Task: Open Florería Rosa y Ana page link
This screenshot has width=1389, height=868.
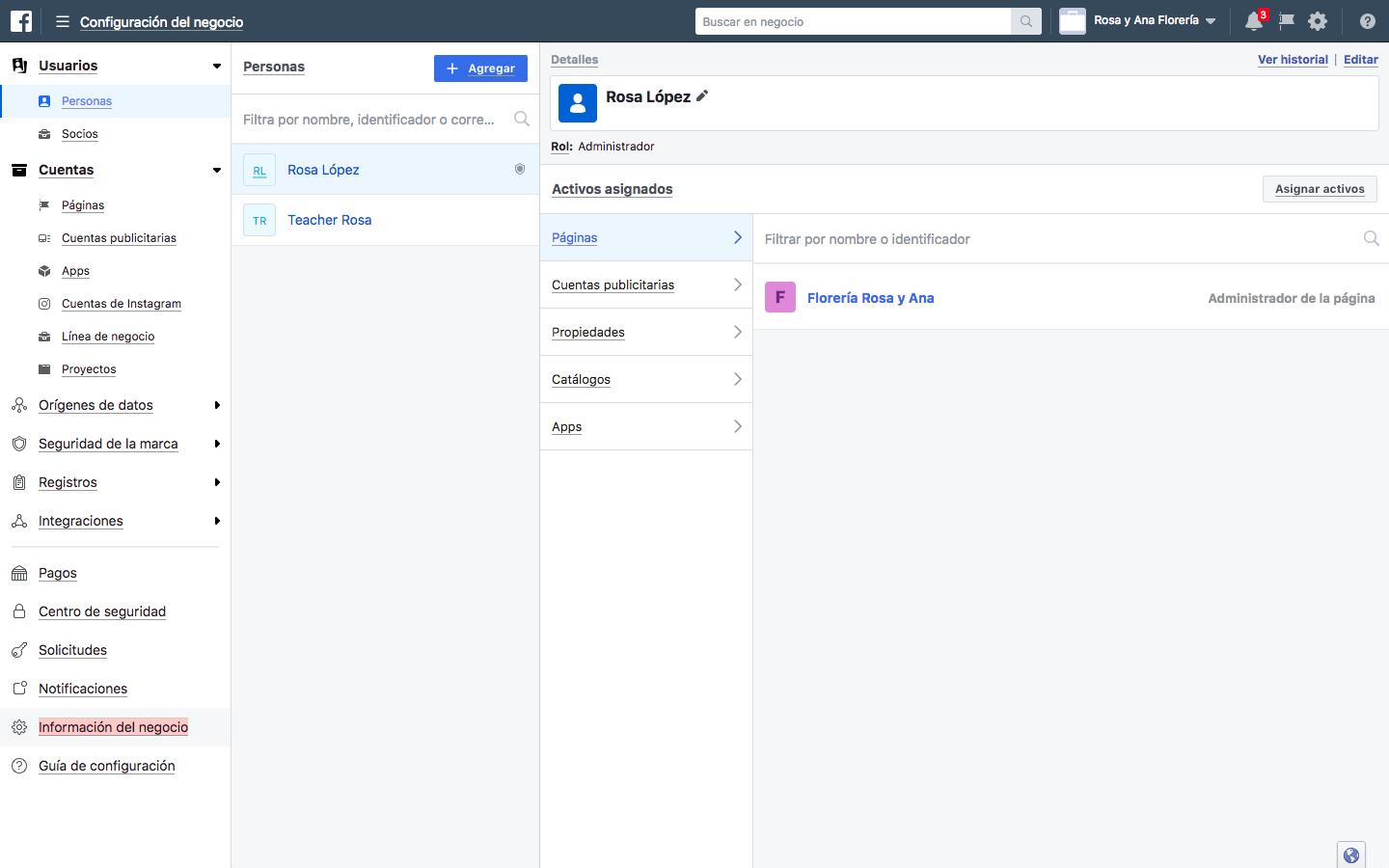Action: click(870, 298)
